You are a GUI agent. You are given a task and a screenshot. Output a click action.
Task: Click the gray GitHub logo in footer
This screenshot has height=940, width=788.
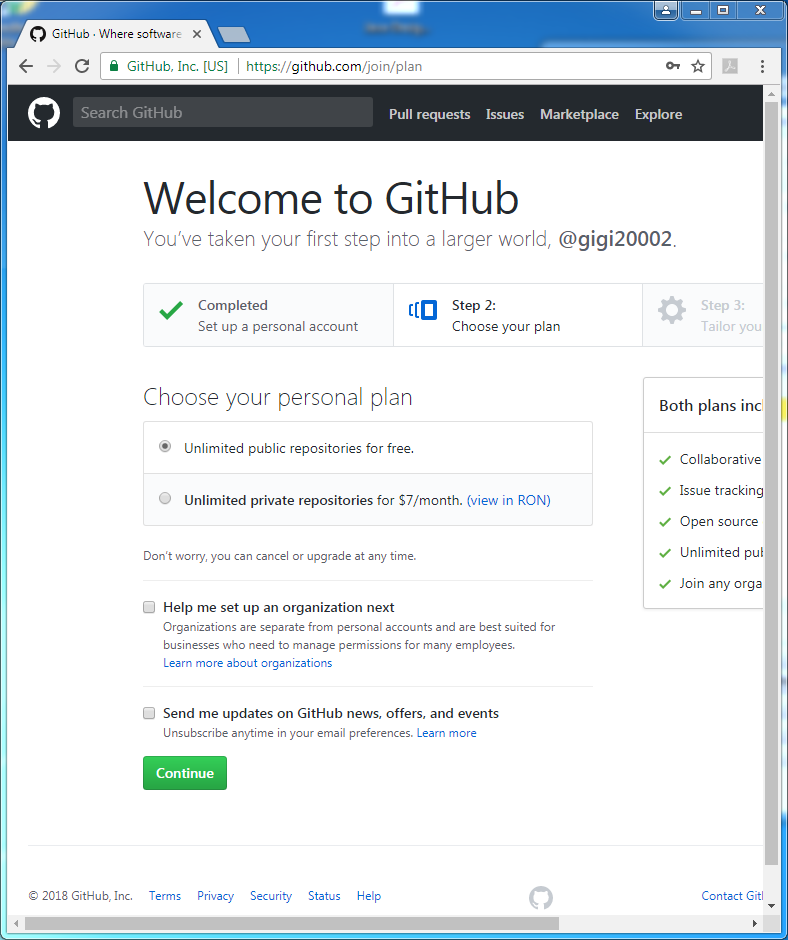[541, 897]
